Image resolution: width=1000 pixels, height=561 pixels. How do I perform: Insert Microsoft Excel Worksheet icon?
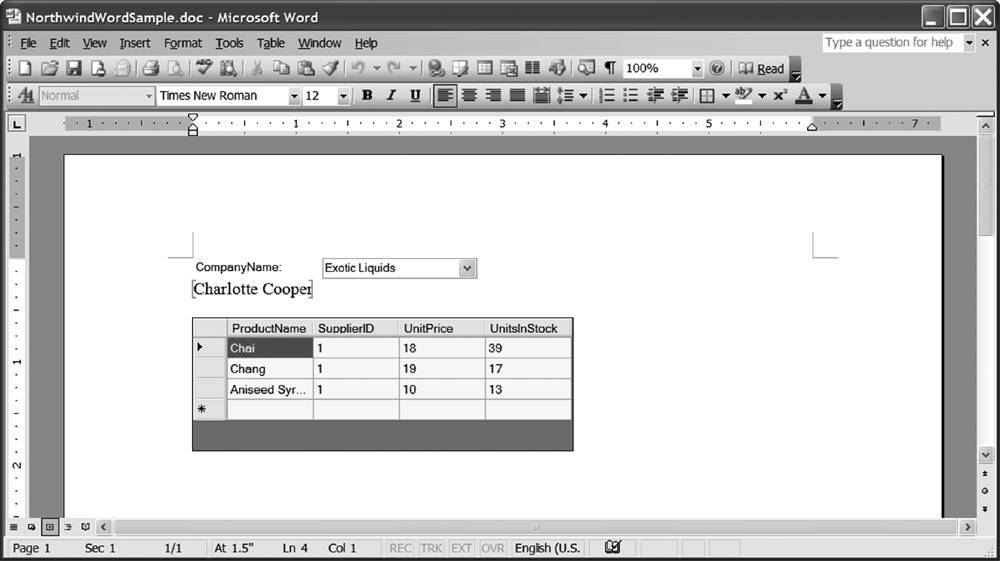pyautogui.click(x=509, y=68)
